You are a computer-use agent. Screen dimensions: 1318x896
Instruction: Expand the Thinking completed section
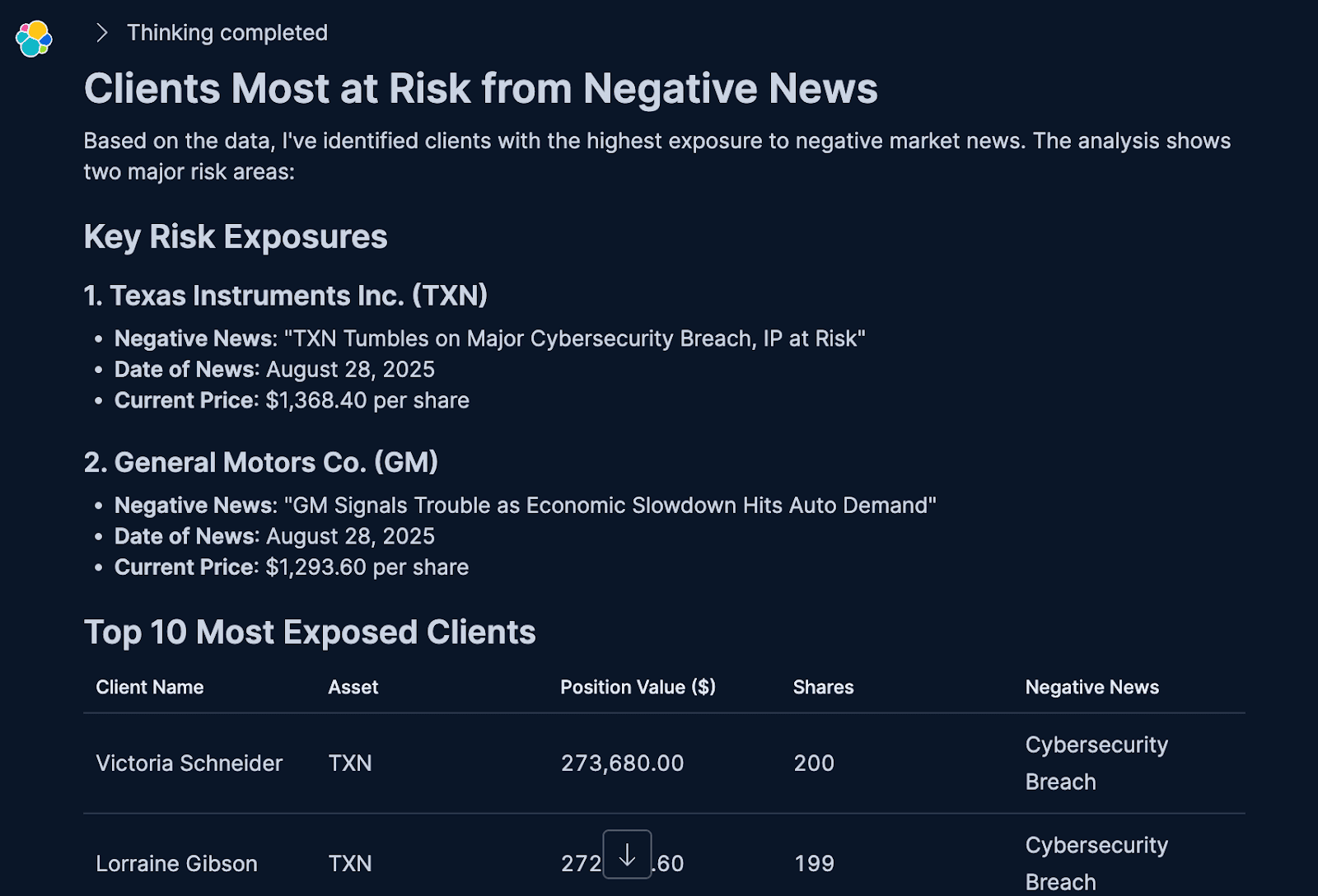(x=227, y=33)
